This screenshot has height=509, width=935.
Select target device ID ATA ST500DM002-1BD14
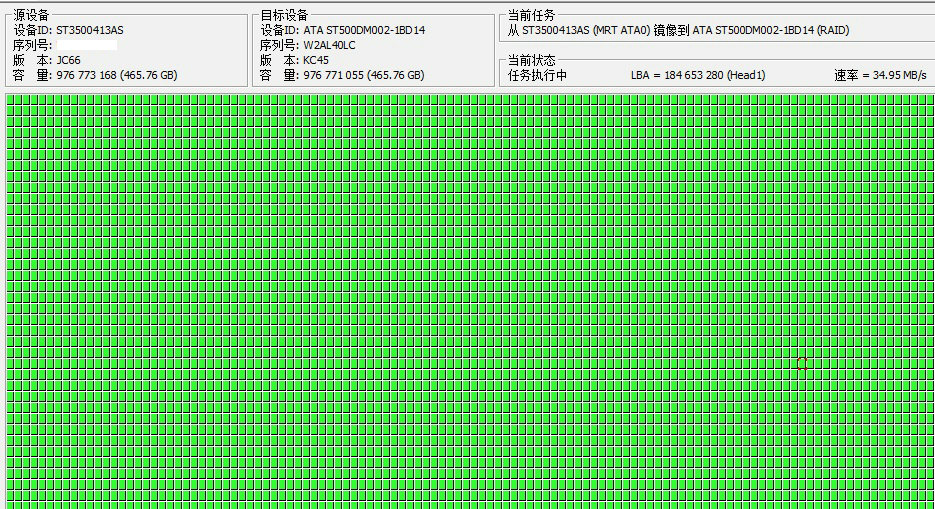point(364,30)
